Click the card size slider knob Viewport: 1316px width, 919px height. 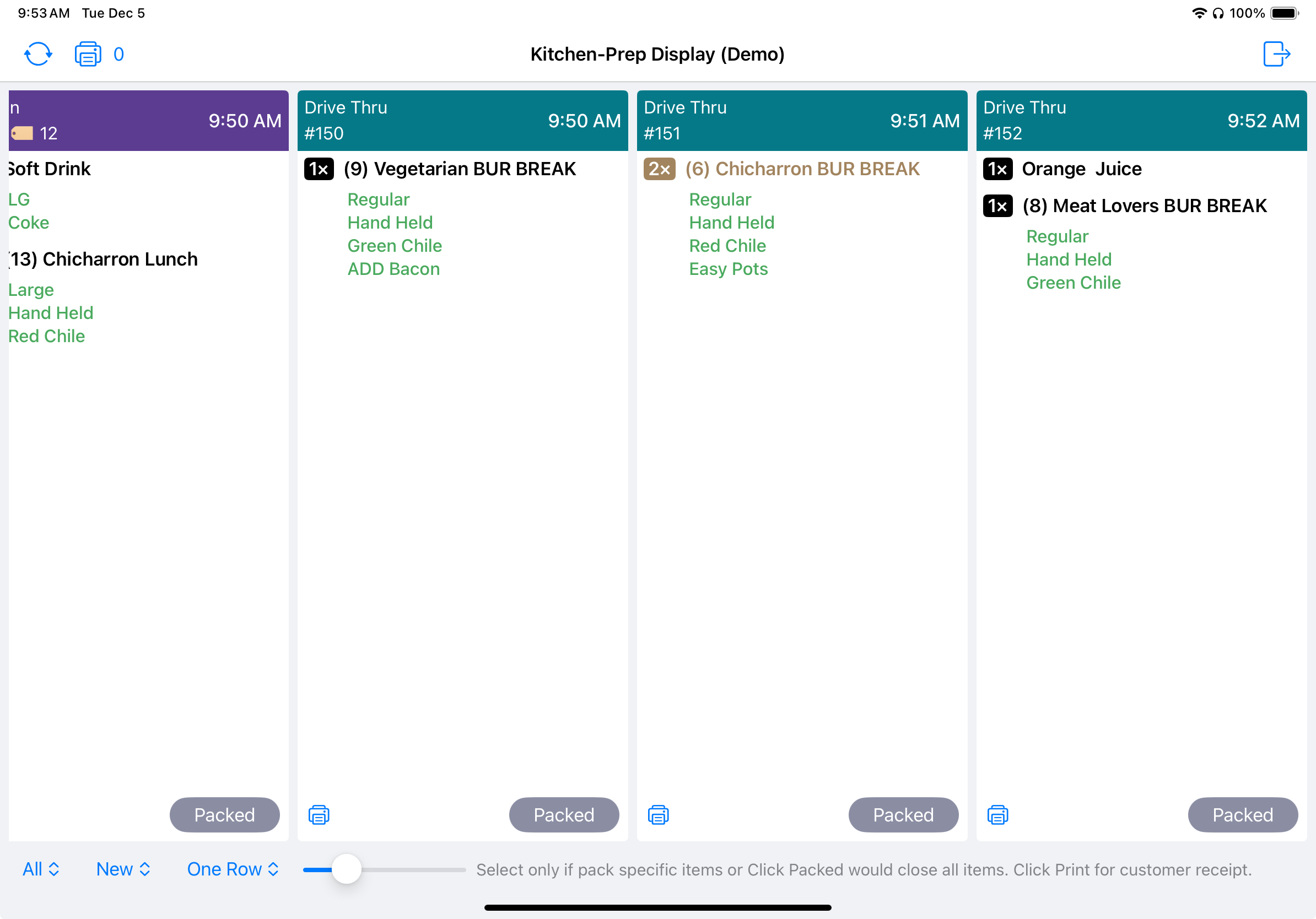tap(347, 869)
